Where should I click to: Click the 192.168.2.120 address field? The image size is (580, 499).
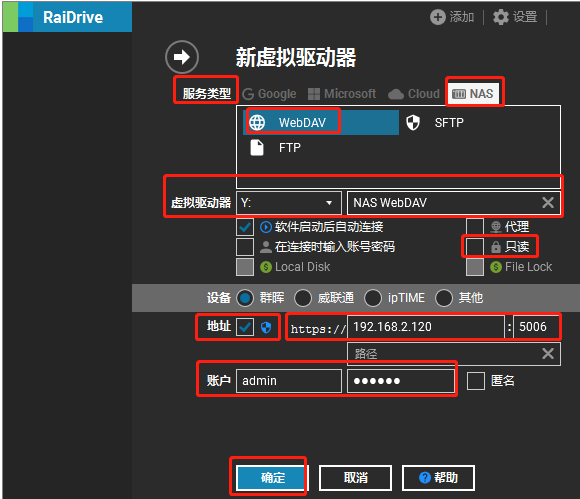[425, 327]
